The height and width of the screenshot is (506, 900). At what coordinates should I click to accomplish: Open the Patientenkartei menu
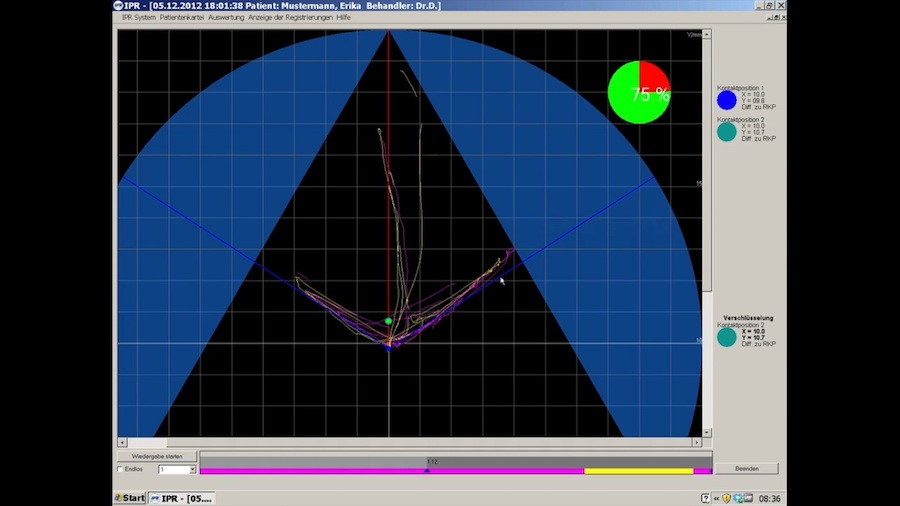click(x=183, y=18)
